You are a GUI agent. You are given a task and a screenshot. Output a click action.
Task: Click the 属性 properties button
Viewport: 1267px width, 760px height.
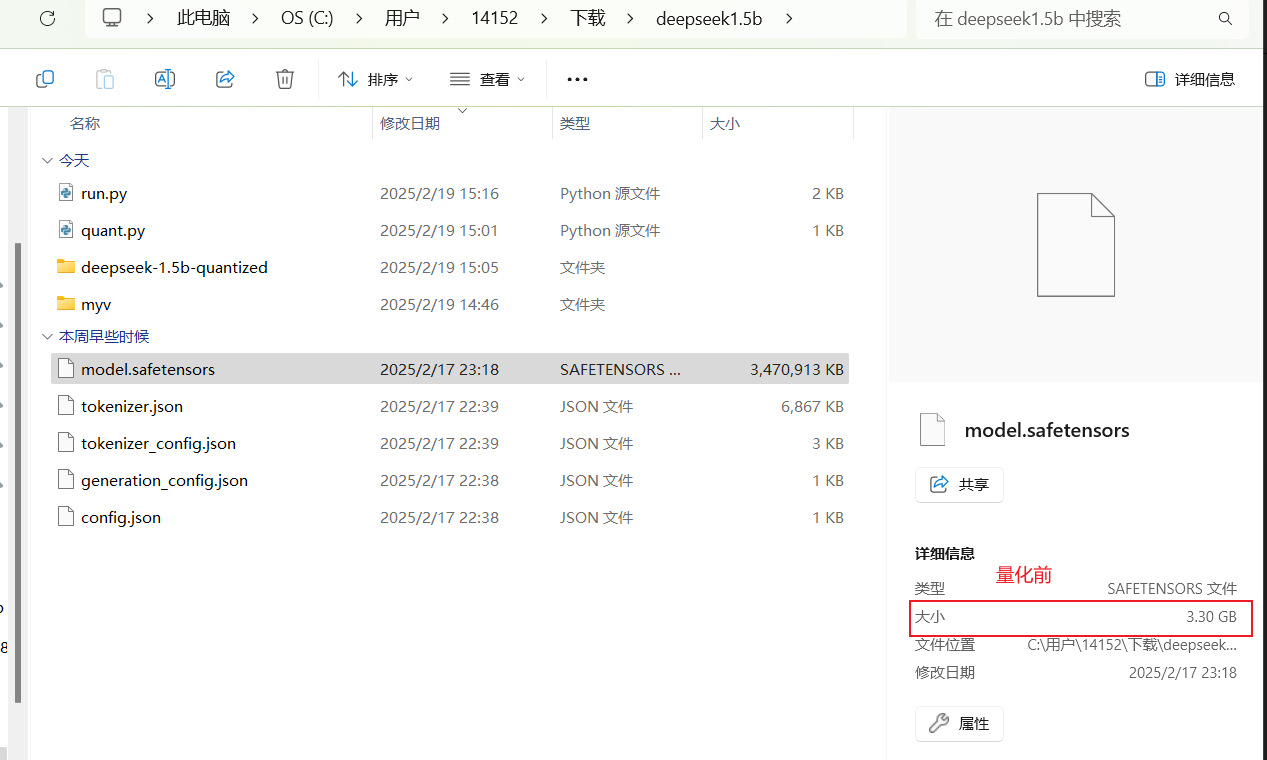pos(959,723)
